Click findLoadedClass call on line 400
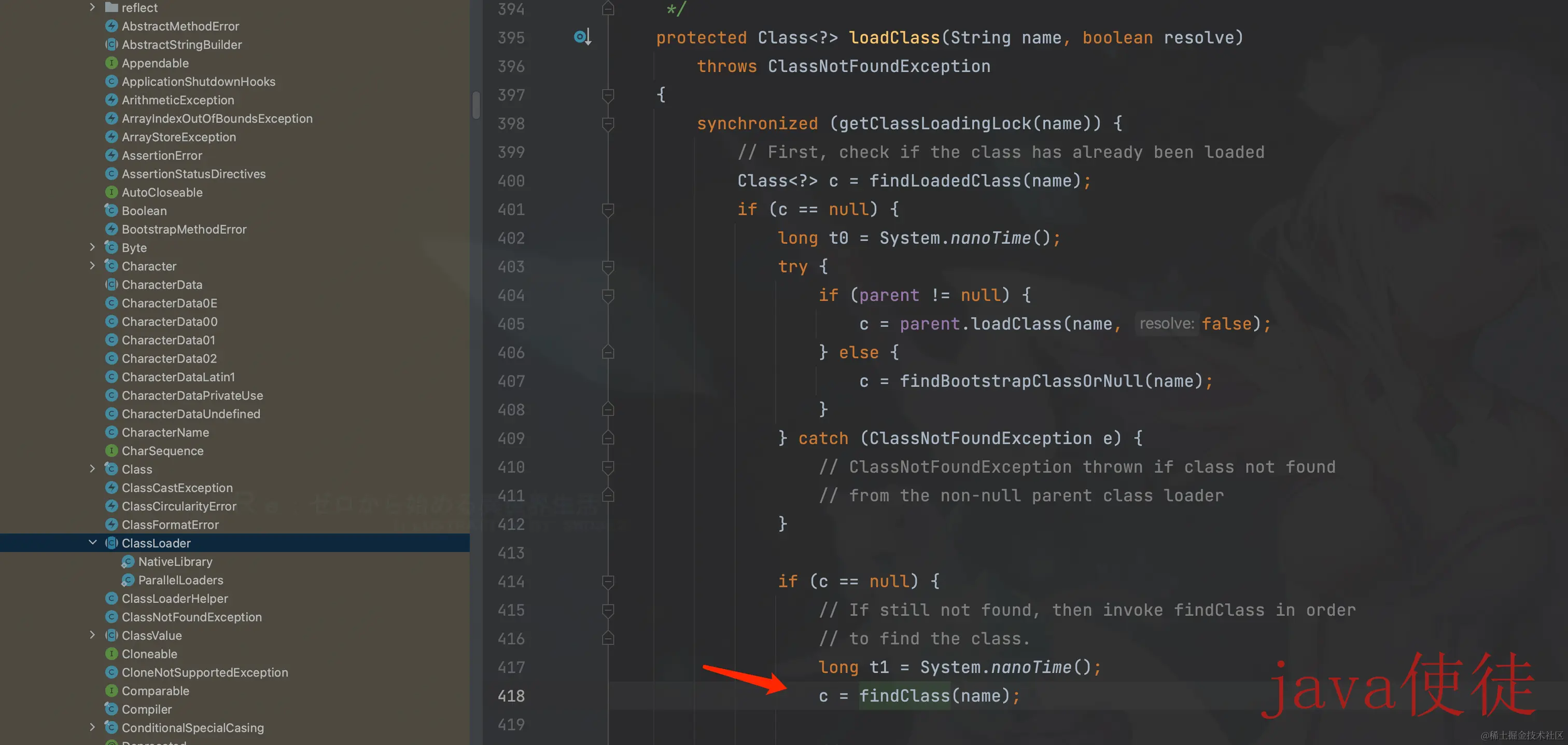This screenshot has height=745, width=1568. click(x=945, y=181)
